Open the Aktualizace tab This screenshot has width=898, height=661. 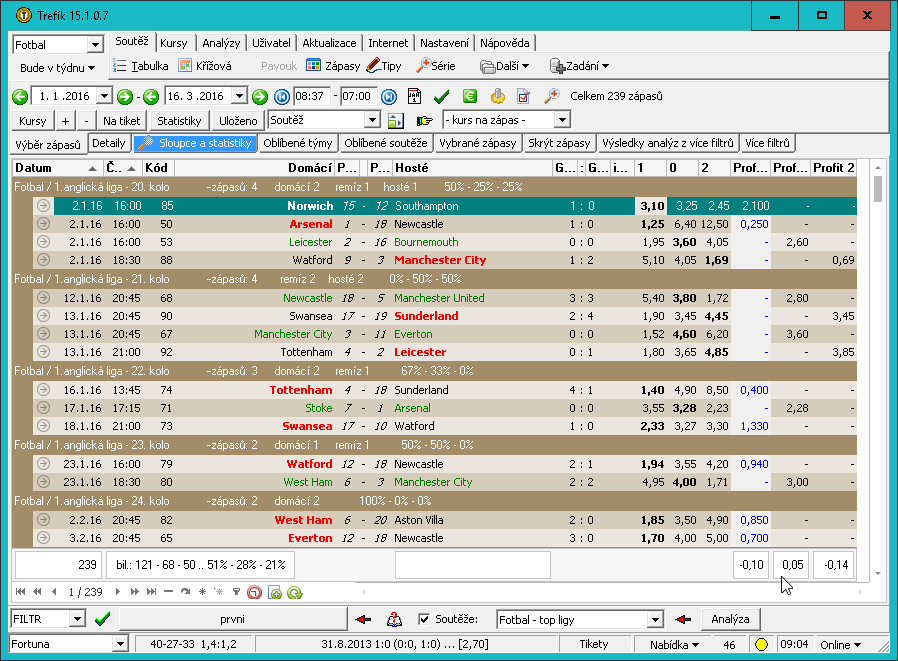pyautogui.click(x=329, y=43)
